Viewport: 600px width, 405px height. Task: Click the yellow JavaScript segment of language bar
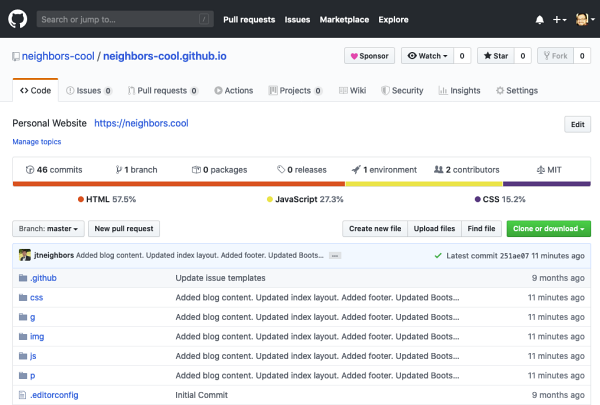(424, 184)
